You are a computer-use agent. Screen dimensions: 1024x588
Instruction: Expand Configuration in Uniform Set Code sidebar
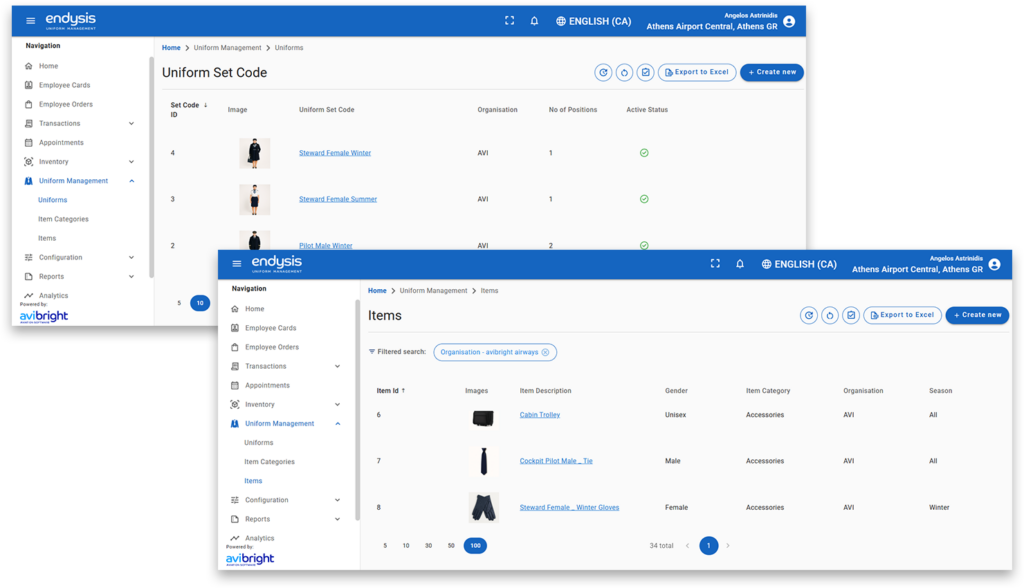(x=131, y=257)
